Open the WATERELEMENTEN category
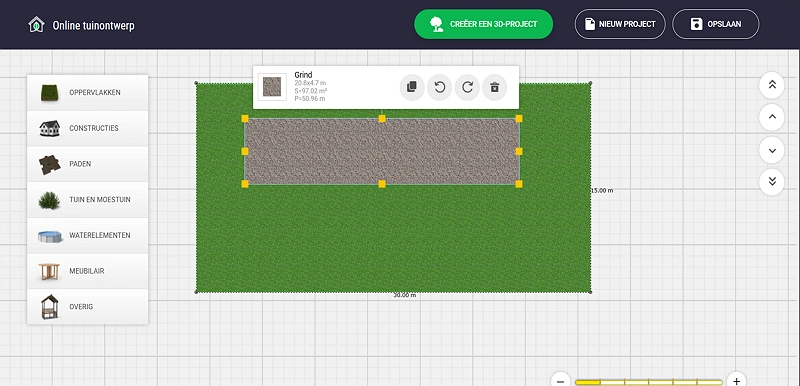The image size is (800, 386). tap(87, 236)
